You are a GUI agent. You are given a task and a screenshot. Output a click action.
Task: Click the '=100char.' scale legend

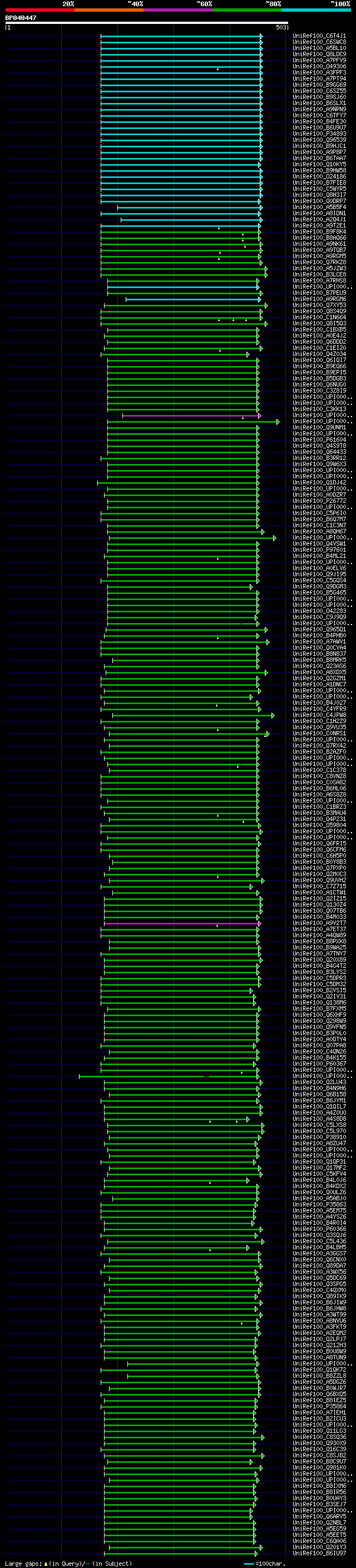click(270, 1564)
